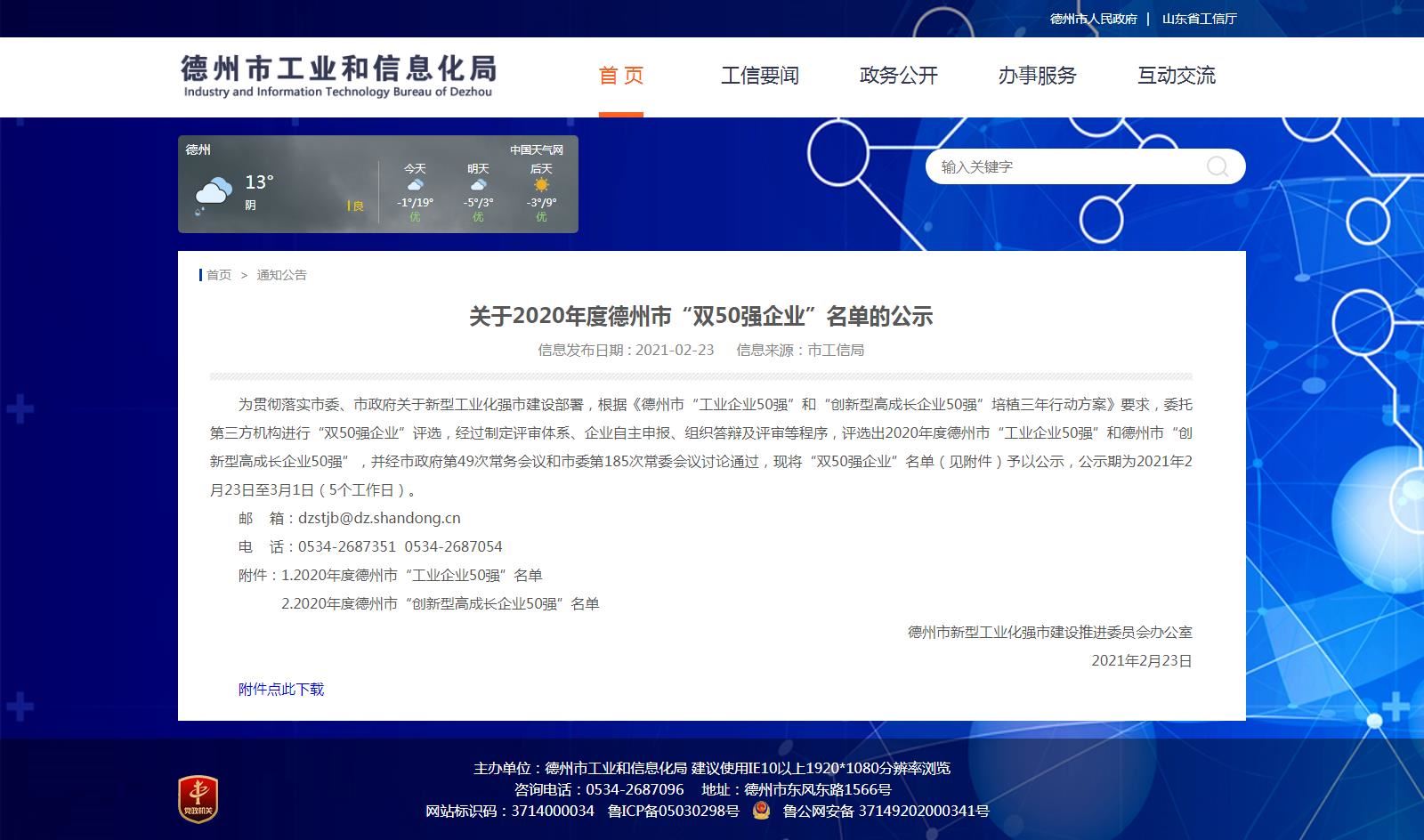The width and height of the screenshot is (1424, 840).
Task: Download attachment via 附件点此下载 link
Action: click(x=281, y=689)
